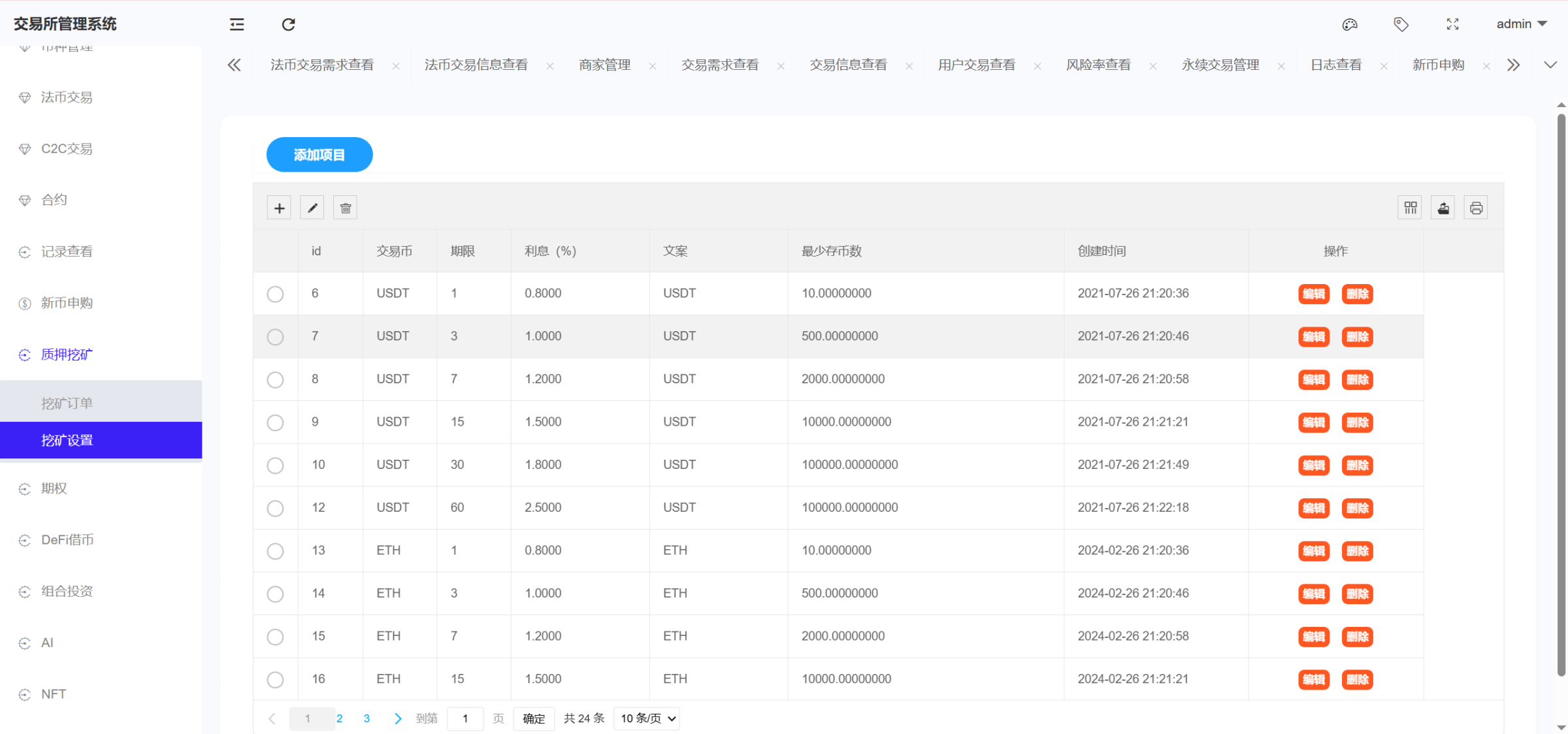This screenshot has height=734, width=1568.
Task: Open the column filter grid icon
Action: click(x=1411, y=208)
